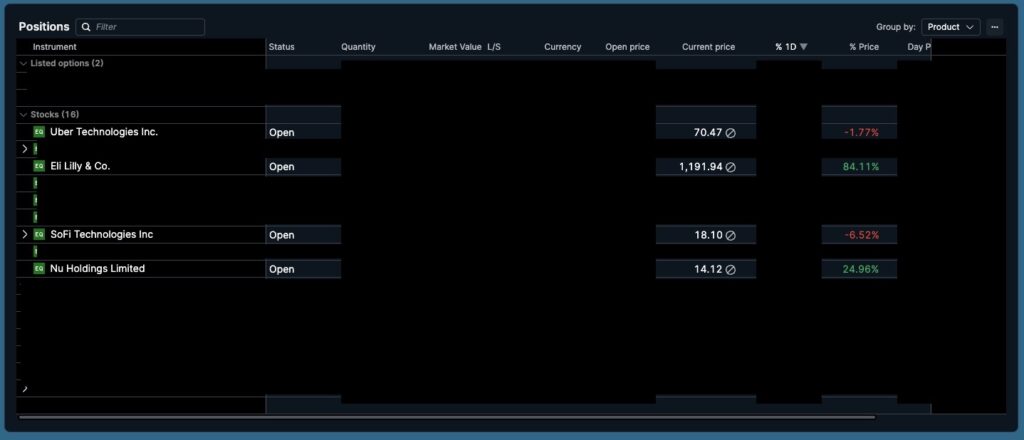Expand the row below Uber Technologies

tap(25, 149)
